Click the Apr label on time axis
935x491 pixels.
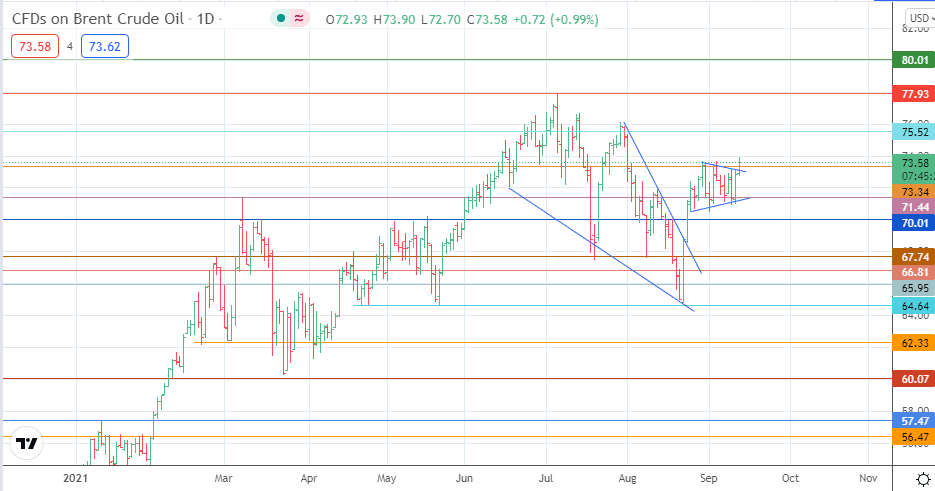pos(309,478)
